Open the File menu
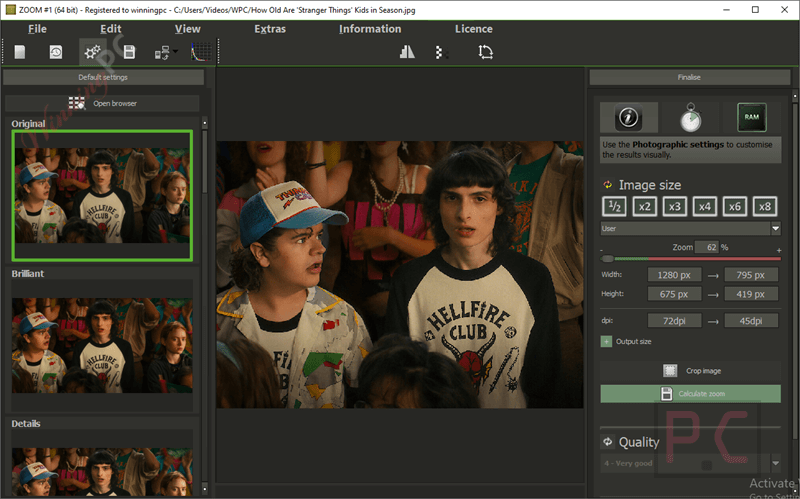Screen dimensions: 800x499 pos(37,29)
